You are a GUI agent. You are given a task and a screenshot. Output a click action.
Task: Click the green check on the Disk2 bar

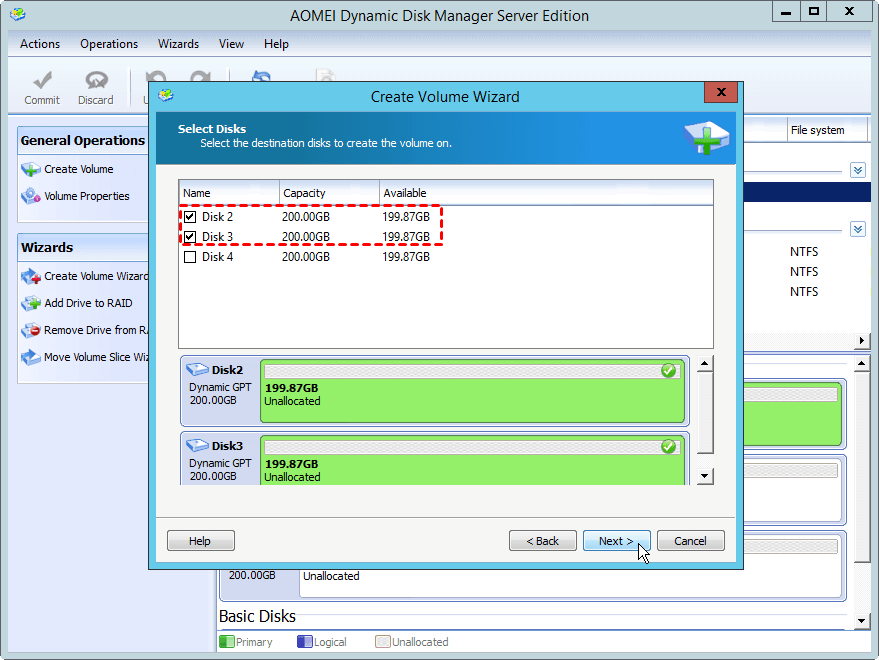pos(668,370)
